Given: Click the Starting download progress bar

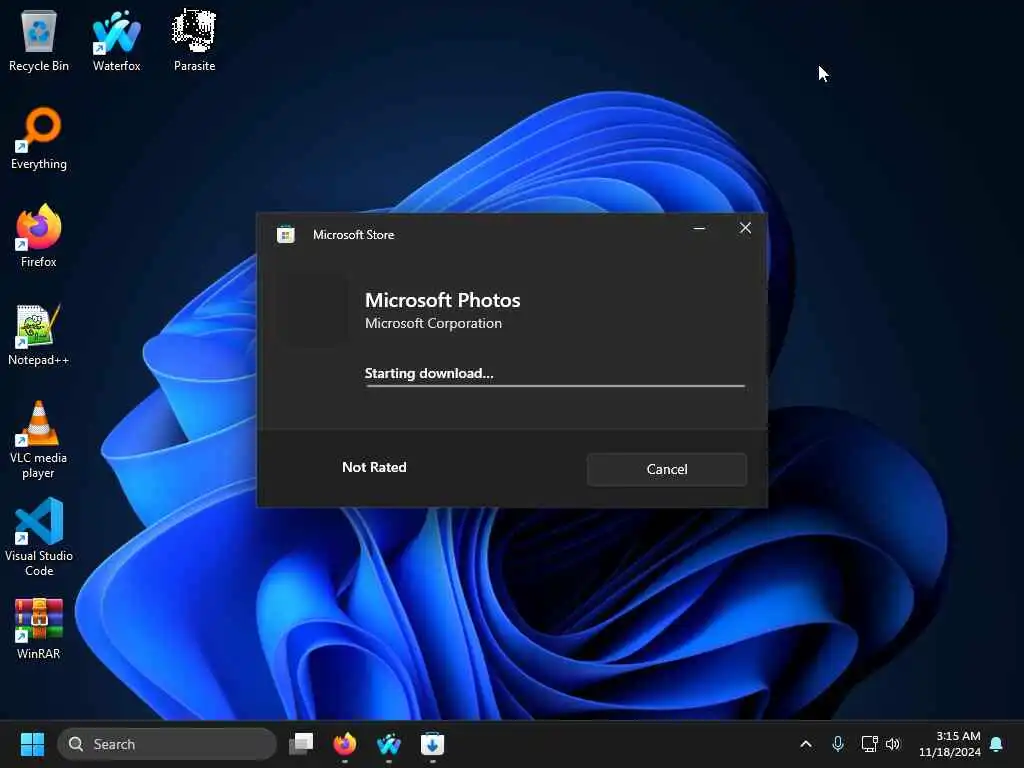Looking at the screenshot, I should click(x=555, y=386).
